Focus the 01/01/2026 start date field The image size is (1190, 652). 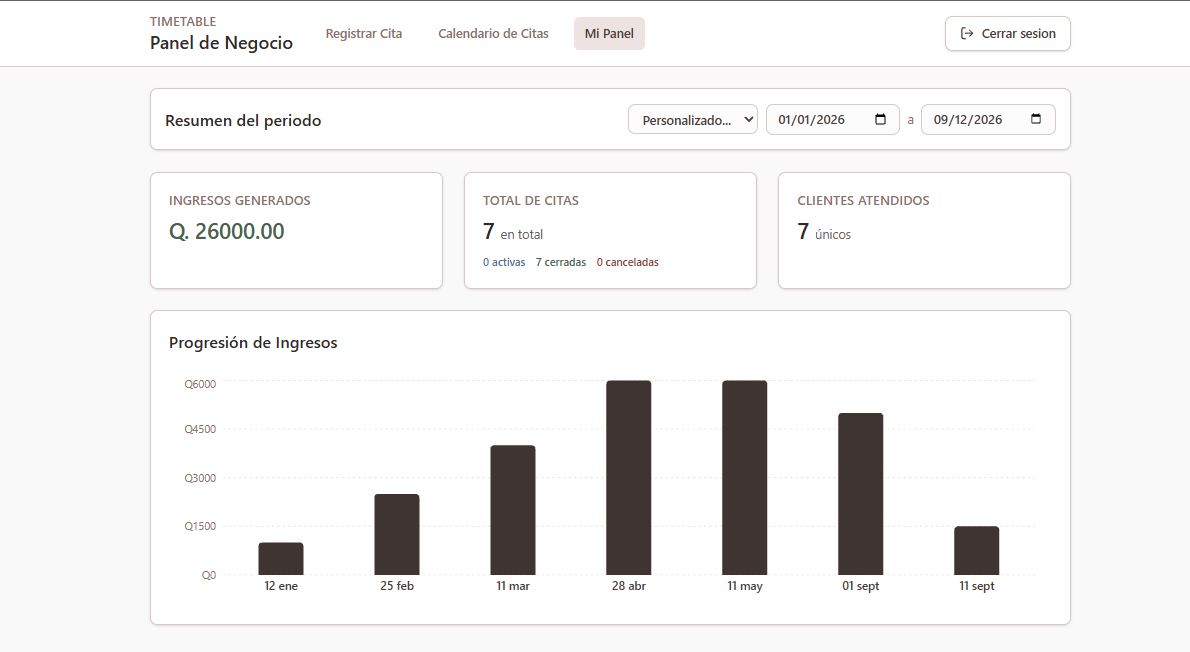833,119
